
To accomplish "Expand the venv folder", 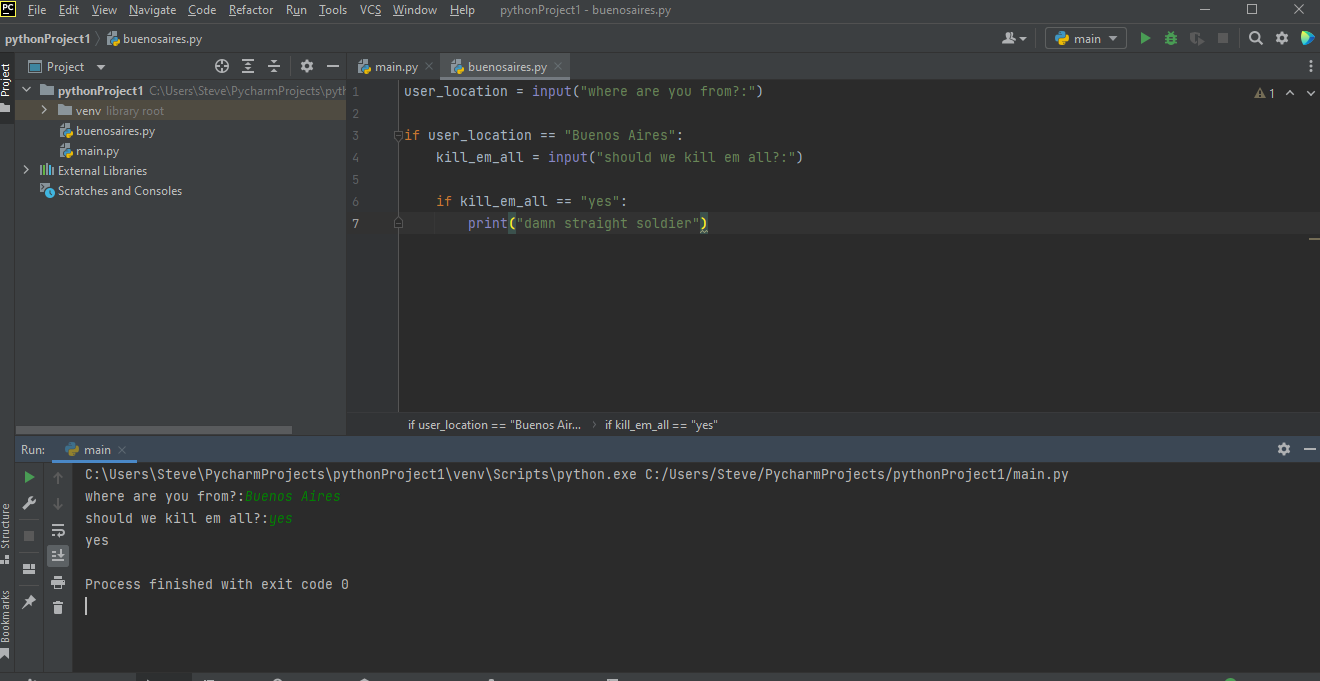I will 44,111.
